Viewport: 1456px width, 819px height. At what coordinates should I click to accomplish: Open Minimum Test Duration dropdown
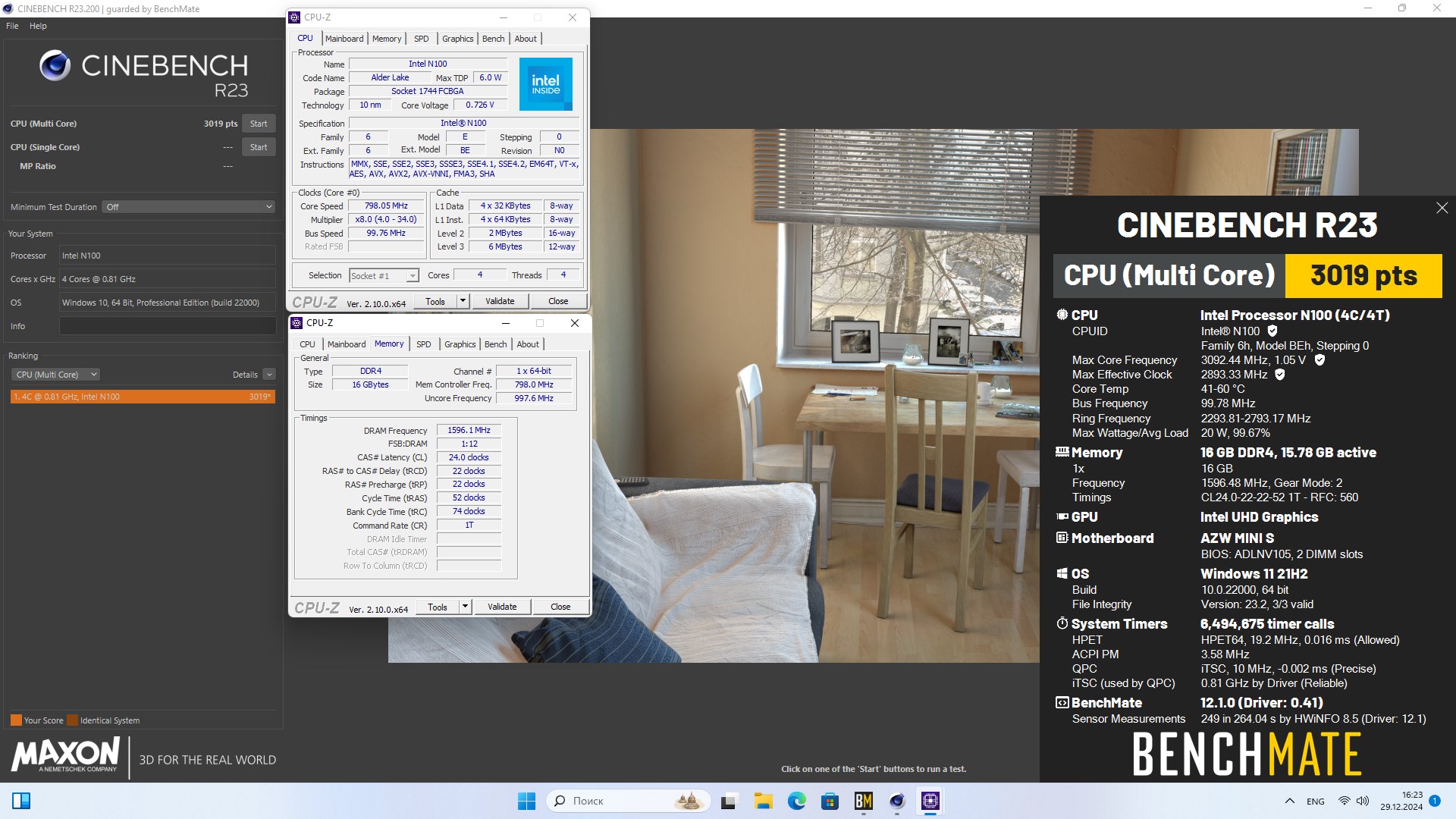(188, 207)
